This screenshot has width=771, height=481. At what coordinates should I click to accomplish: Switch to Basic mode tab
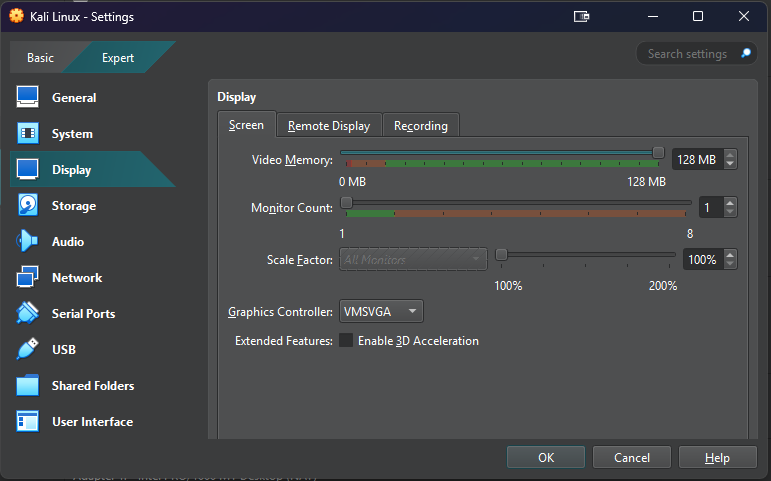tap(40, 58)
